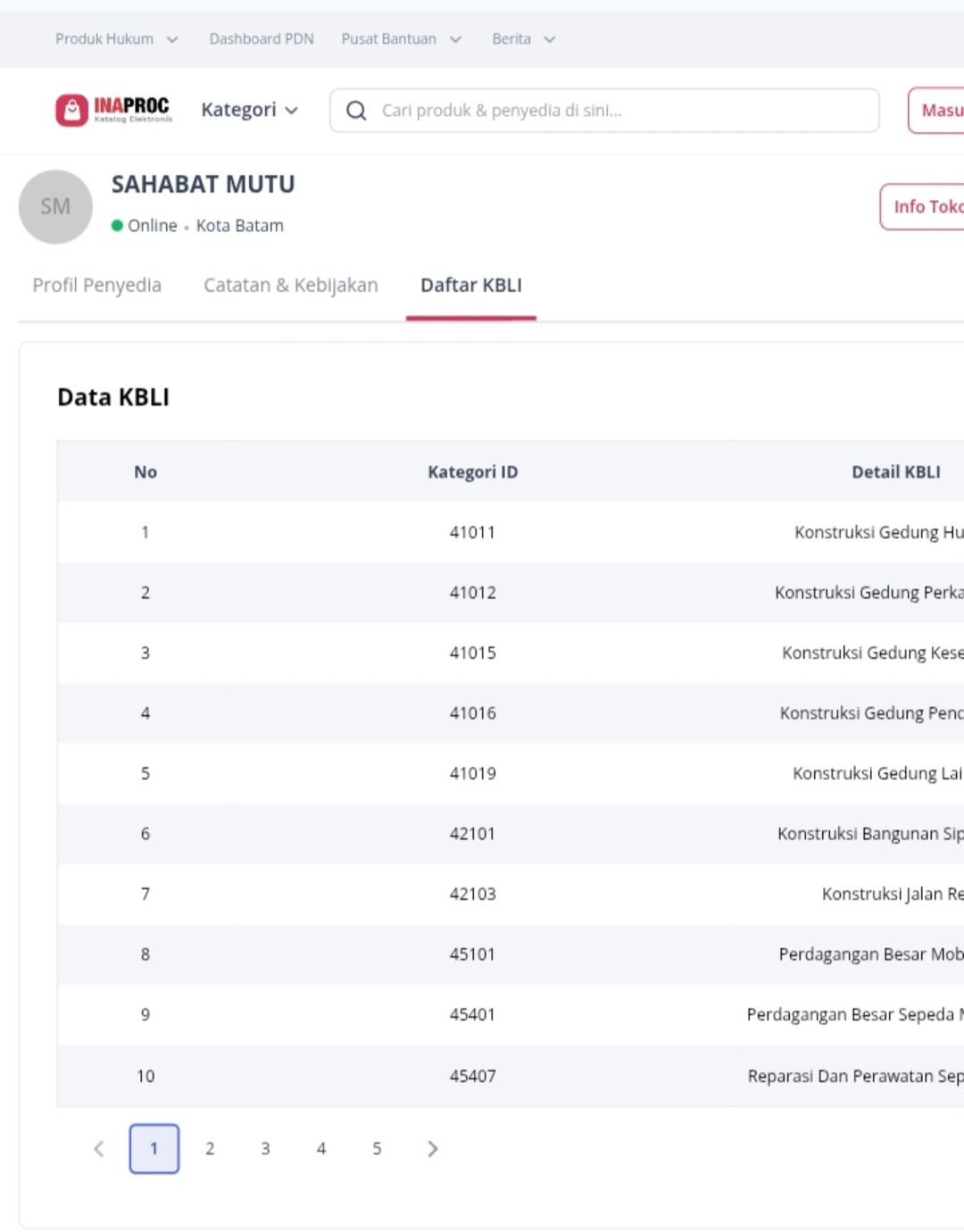The image size is (964, 1232).
Task: Click detail text for Kategori ID 42103
Action: pyautogui.click(x=893, y=895)
